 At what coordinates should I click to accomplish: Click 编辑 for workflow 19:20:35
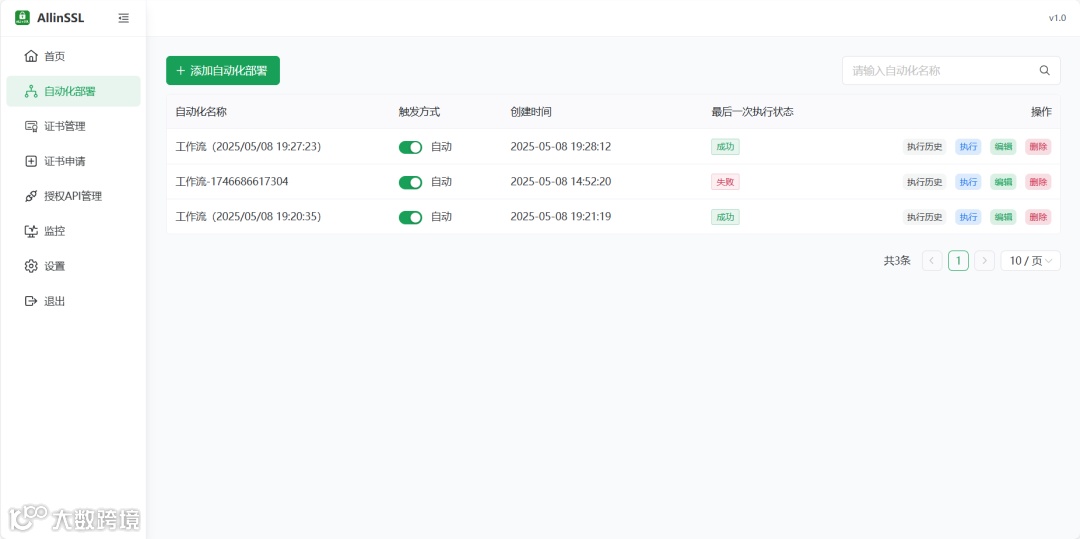coord(1004,217)
